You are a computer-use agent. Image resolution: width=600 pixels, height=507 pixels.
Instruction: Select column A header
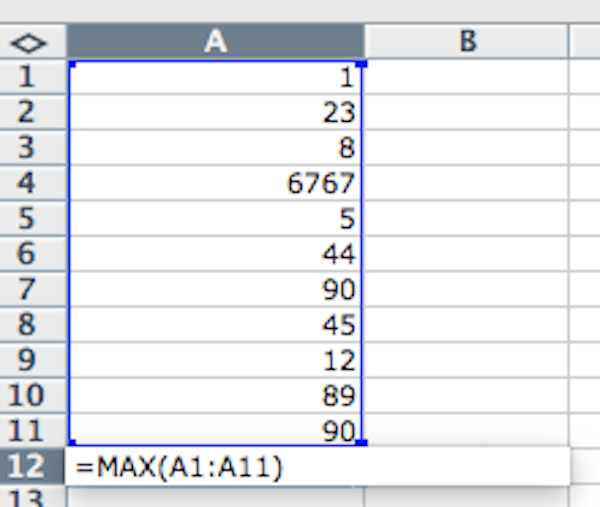216,41
